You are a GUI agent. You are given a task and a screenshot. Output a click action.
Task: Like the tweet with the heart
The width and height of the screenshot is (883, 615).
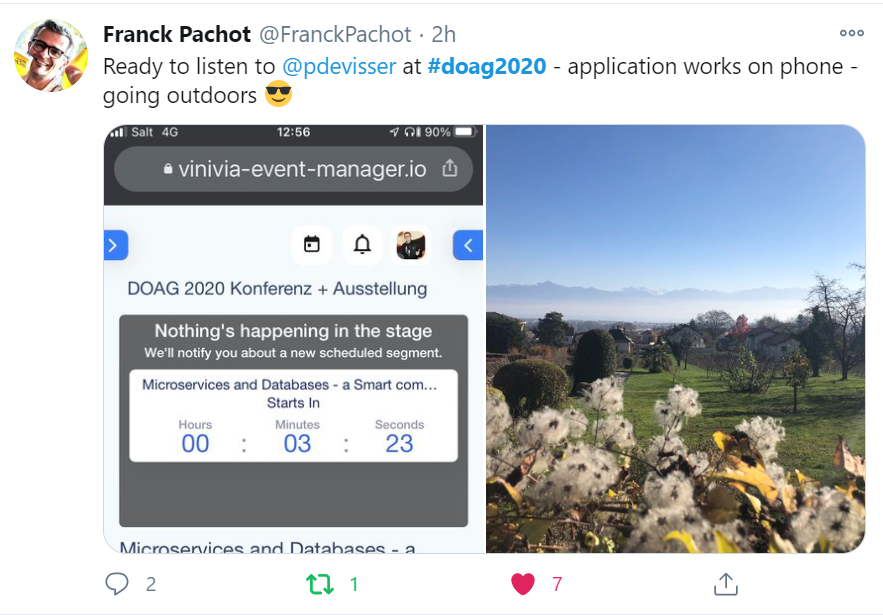[523, 584]
